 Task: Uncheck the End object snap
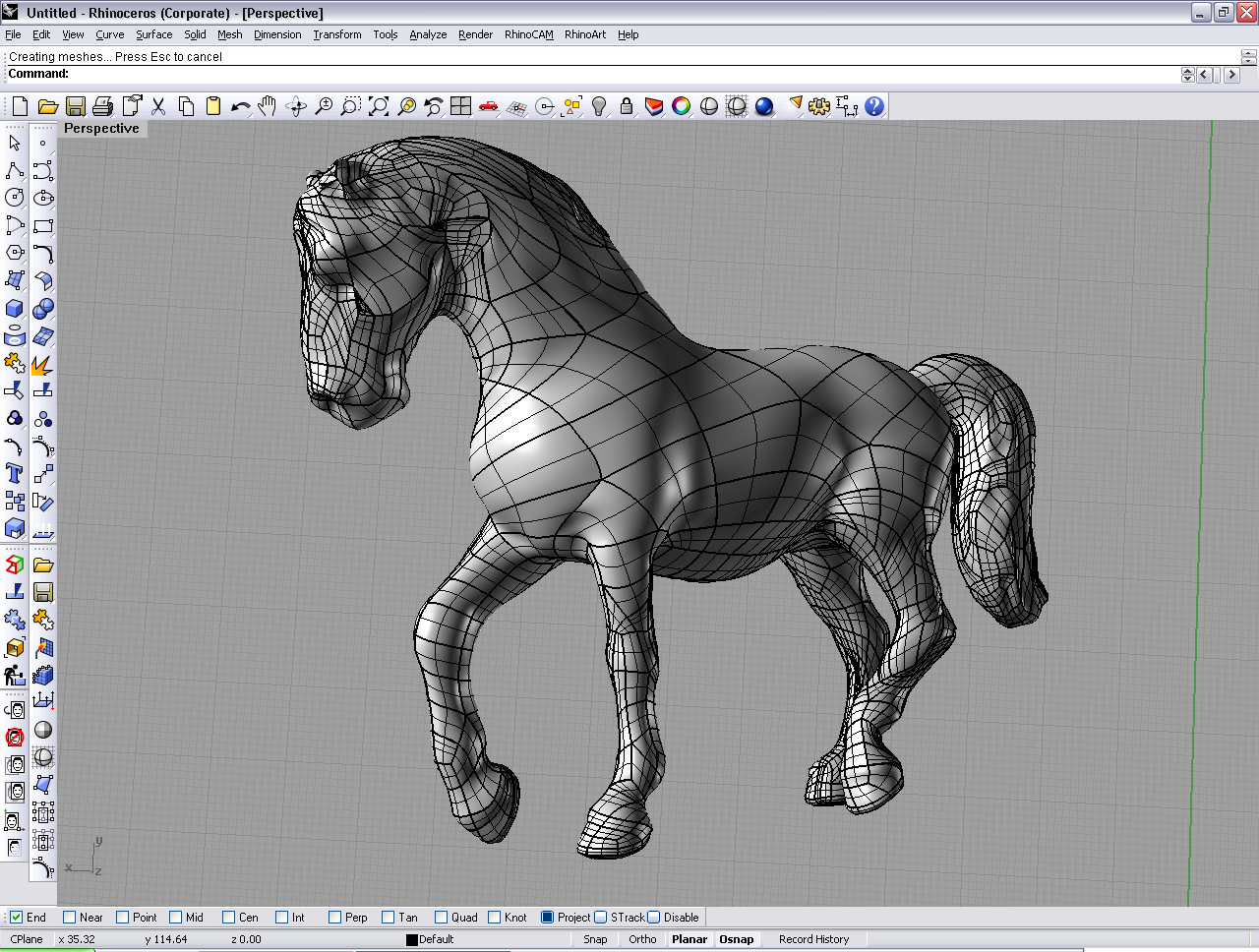tap(17, 918)
